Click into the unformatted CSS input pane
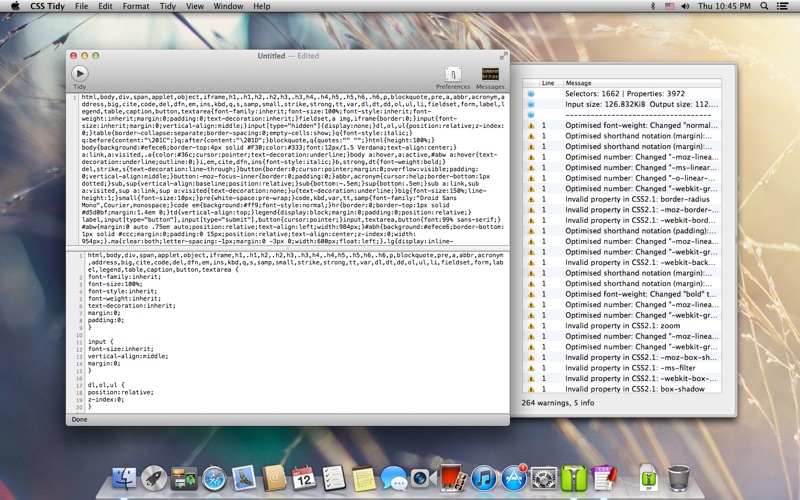Screen dimensions: 800x500 click(293, 169)
